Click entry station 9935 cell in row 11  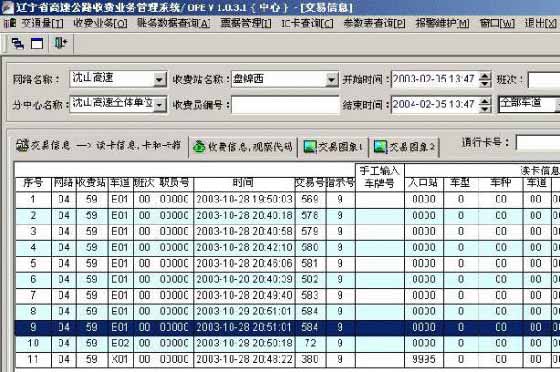[424, 359]
